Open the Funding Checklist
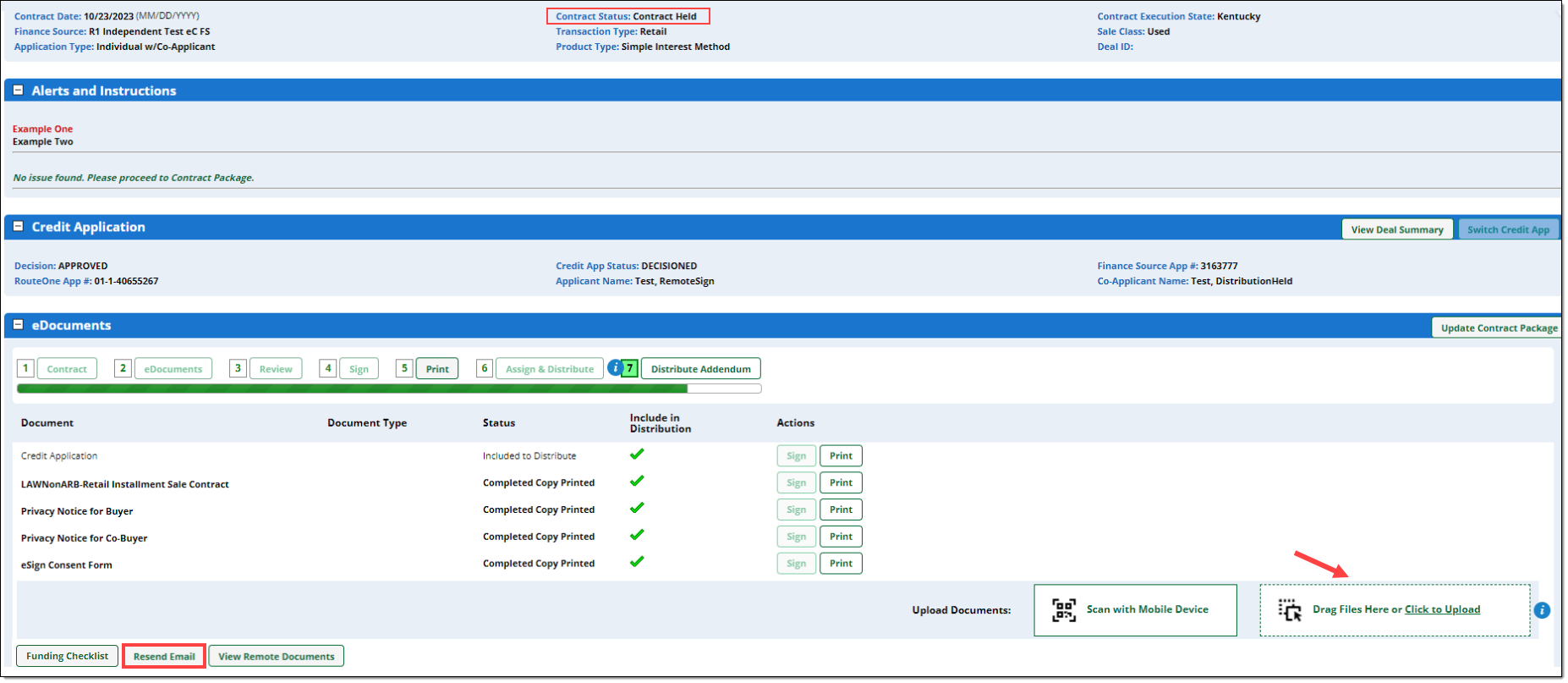The height and width of the screenshot is (683, 1568). coord(67,656)
